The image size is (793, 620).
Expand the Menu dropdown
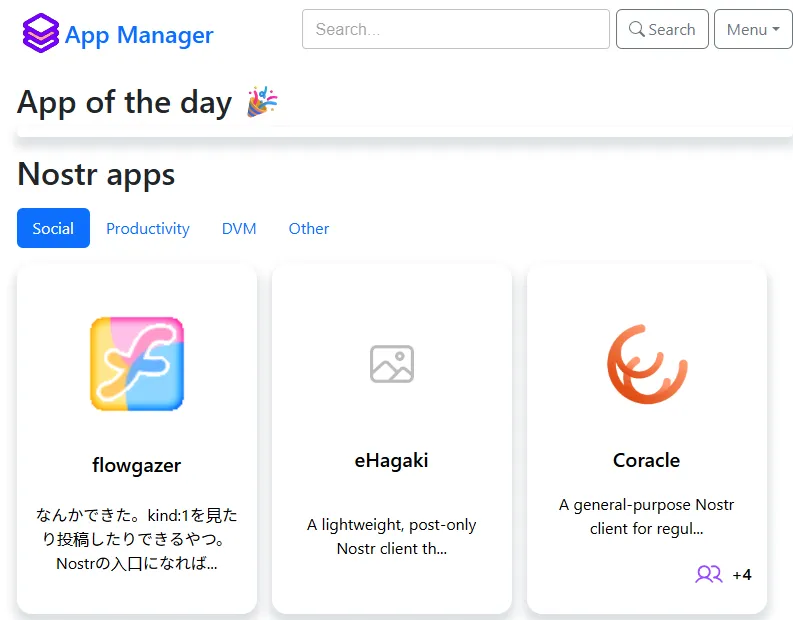tap(752, 29)
